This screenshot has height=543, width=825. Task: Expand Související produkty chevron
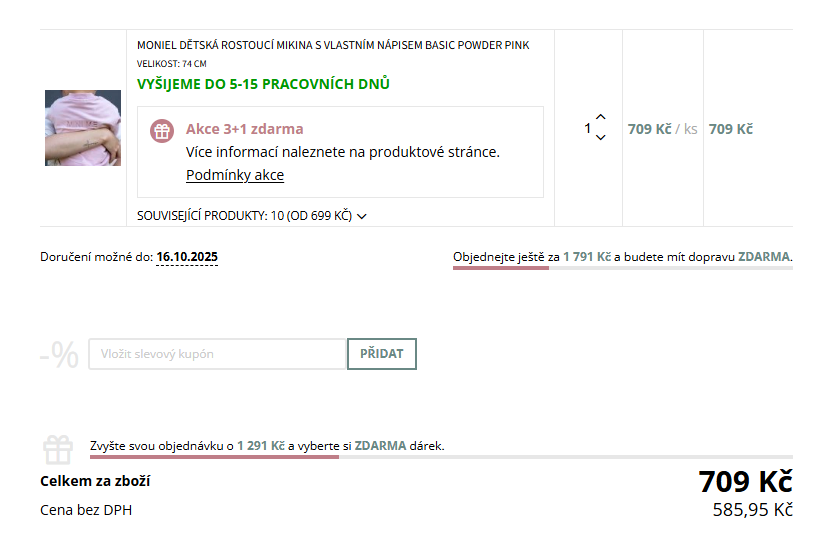pyautogui.click(x=362, y=215)
